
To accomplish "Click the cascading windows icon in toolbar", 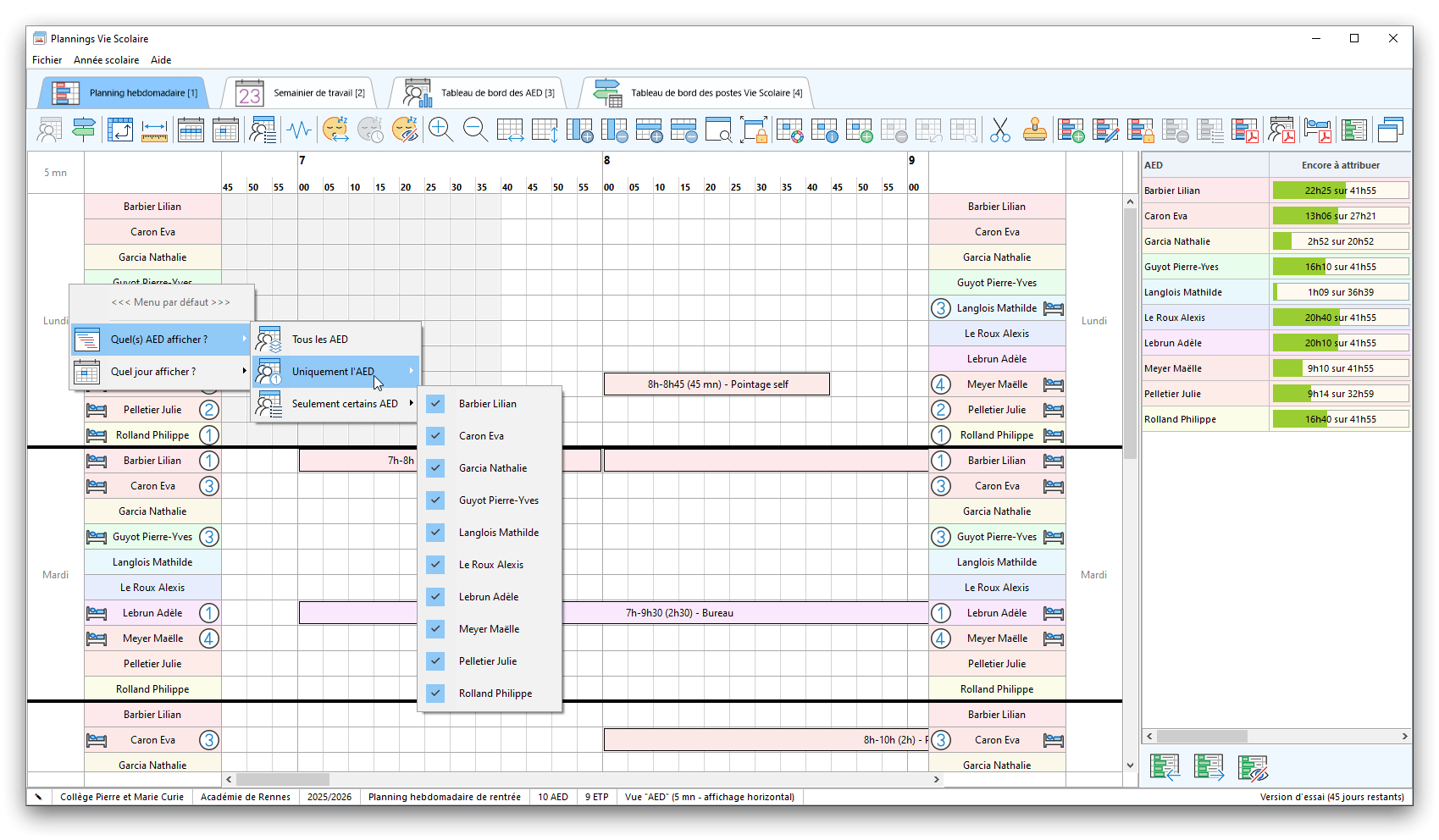I will (1390, 130).
